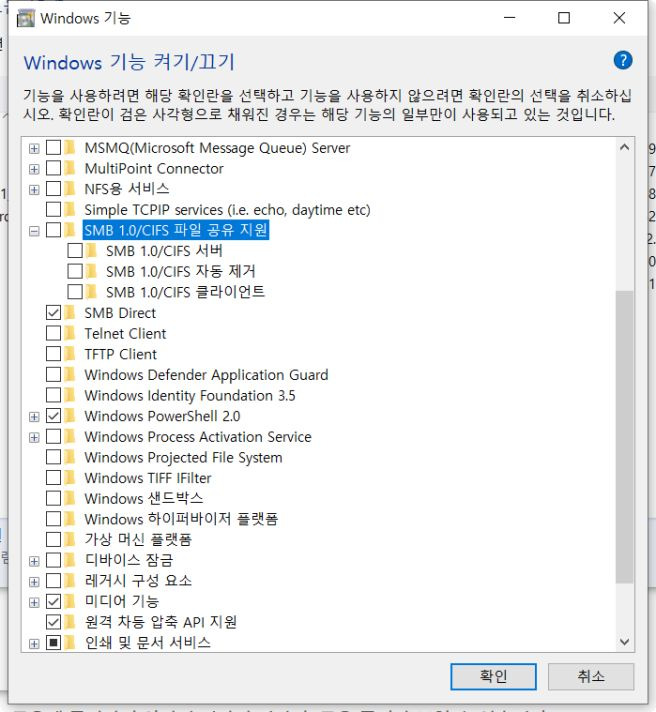Image resolution: width=656 pixels, height=712 pixels.
Task: Click folder icon beside Telnet Client
Action: [x=69, y=333]
